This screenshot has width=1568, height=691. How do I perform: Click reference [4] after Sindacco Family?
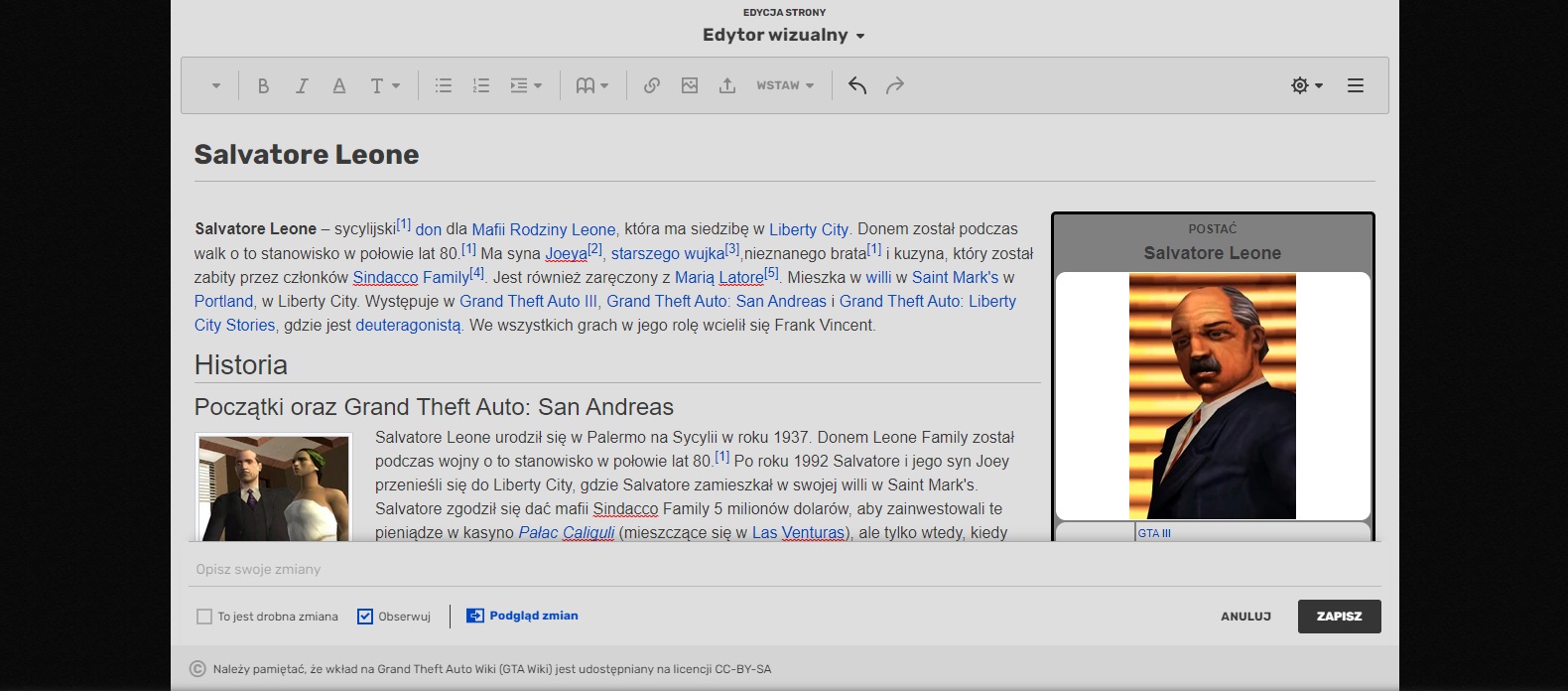point(477,273)
